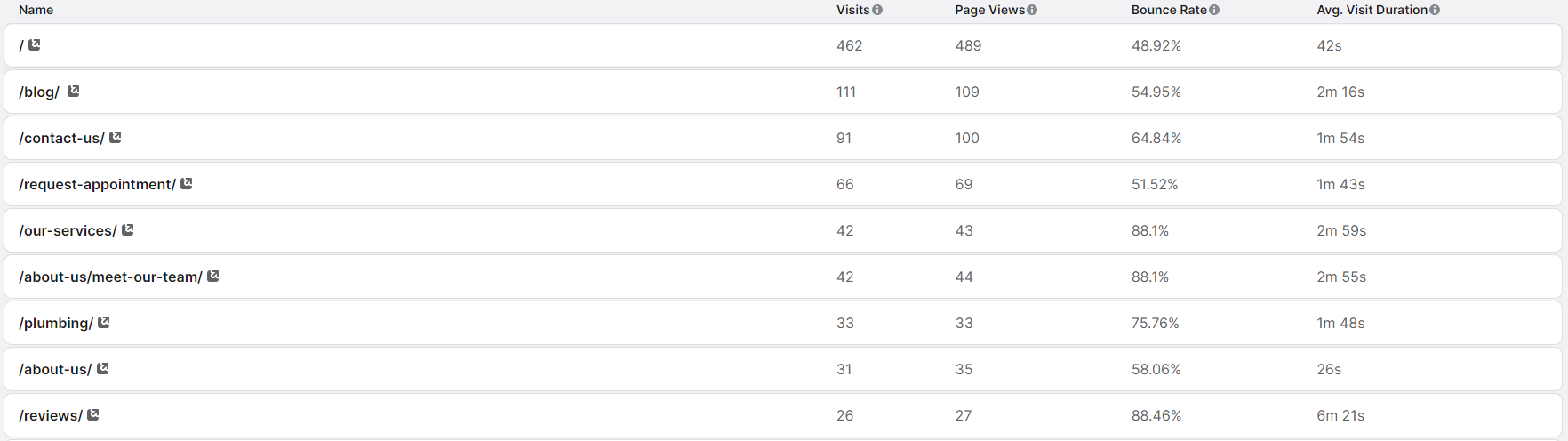Click the /contact-us/ page name

(x=61, y=139)
